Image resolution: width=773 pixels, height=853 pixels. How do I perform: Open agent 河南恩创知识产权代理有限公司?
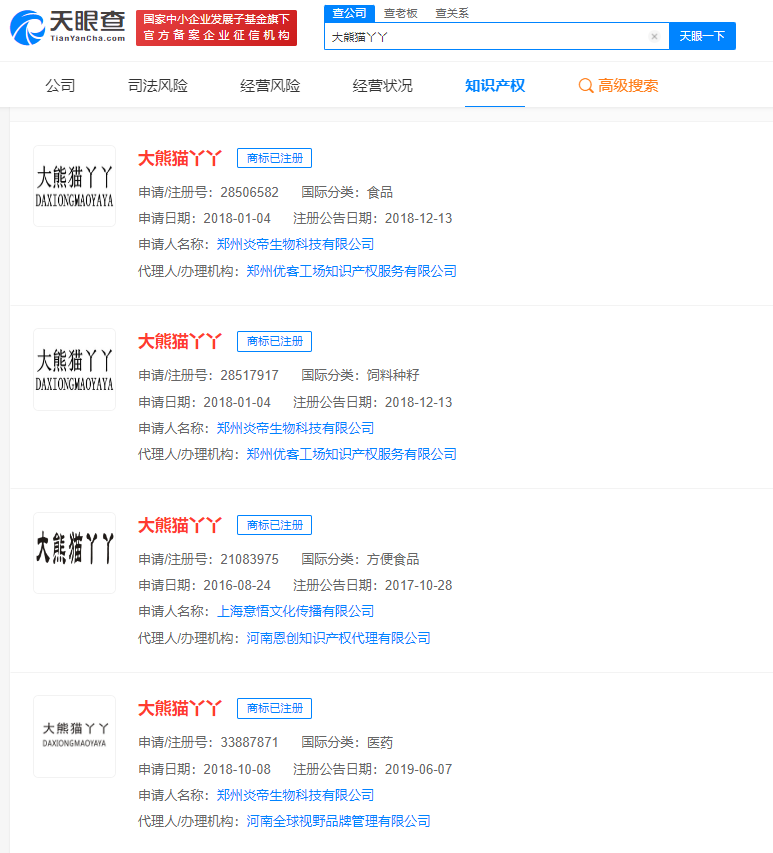click(x=338, y=638)
